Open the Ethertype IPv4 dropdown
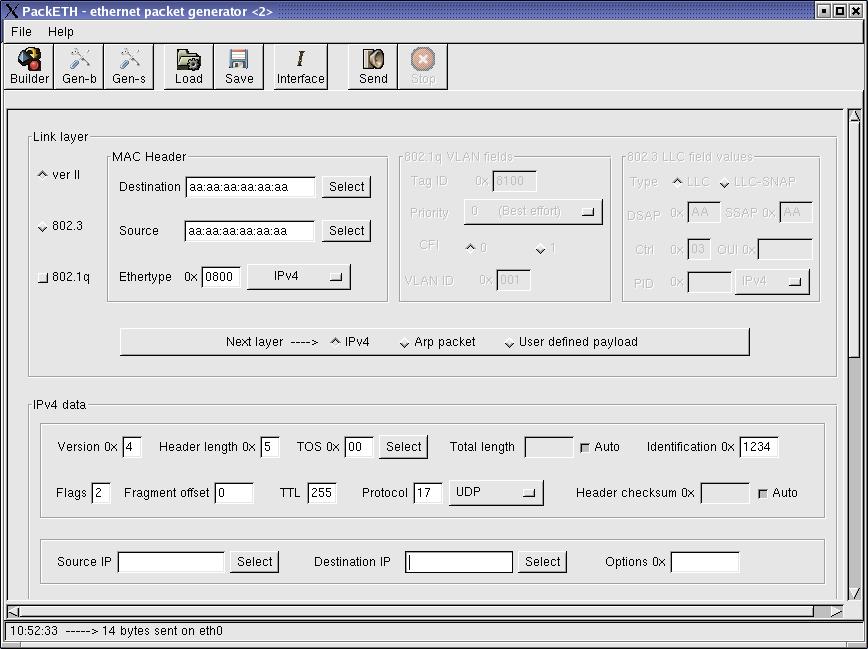Viewport: 868px width, 649px height. [298, 277]
